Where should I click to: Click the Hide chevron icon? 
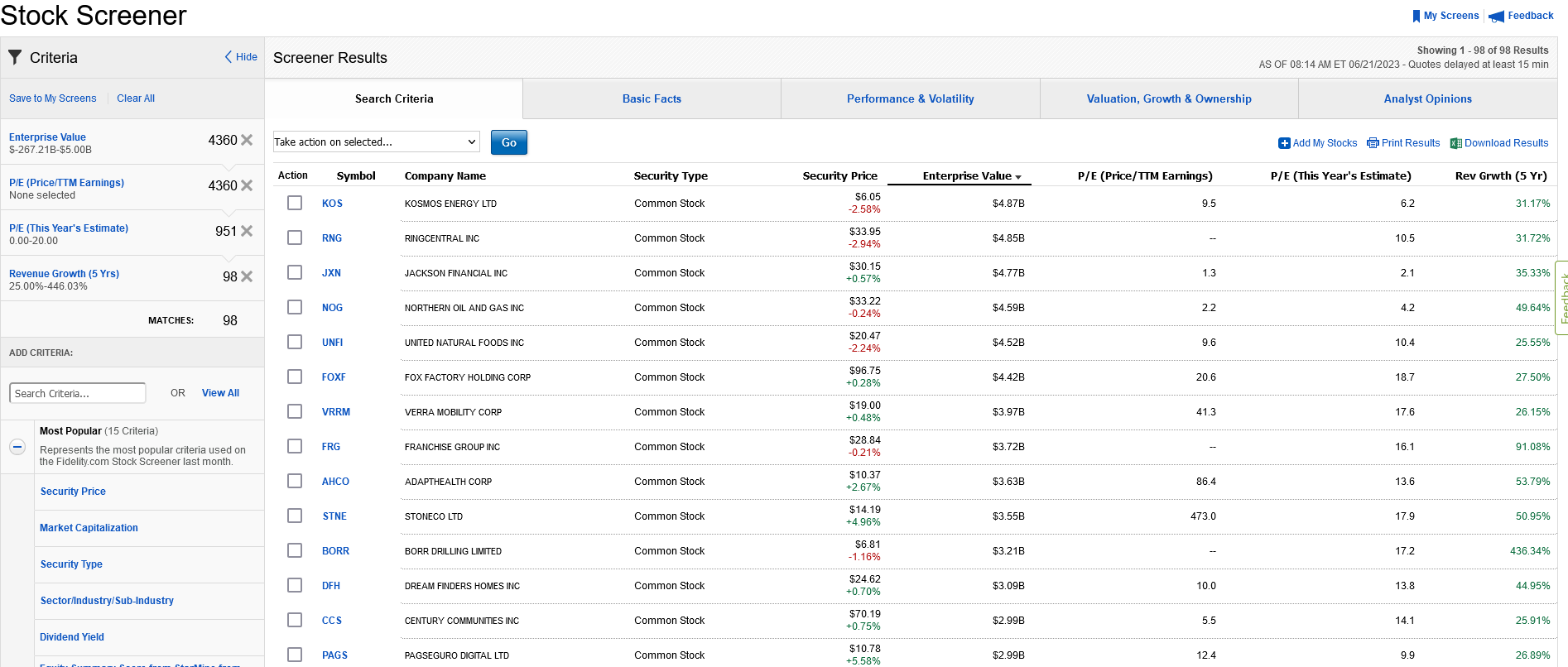click(228, 57)
